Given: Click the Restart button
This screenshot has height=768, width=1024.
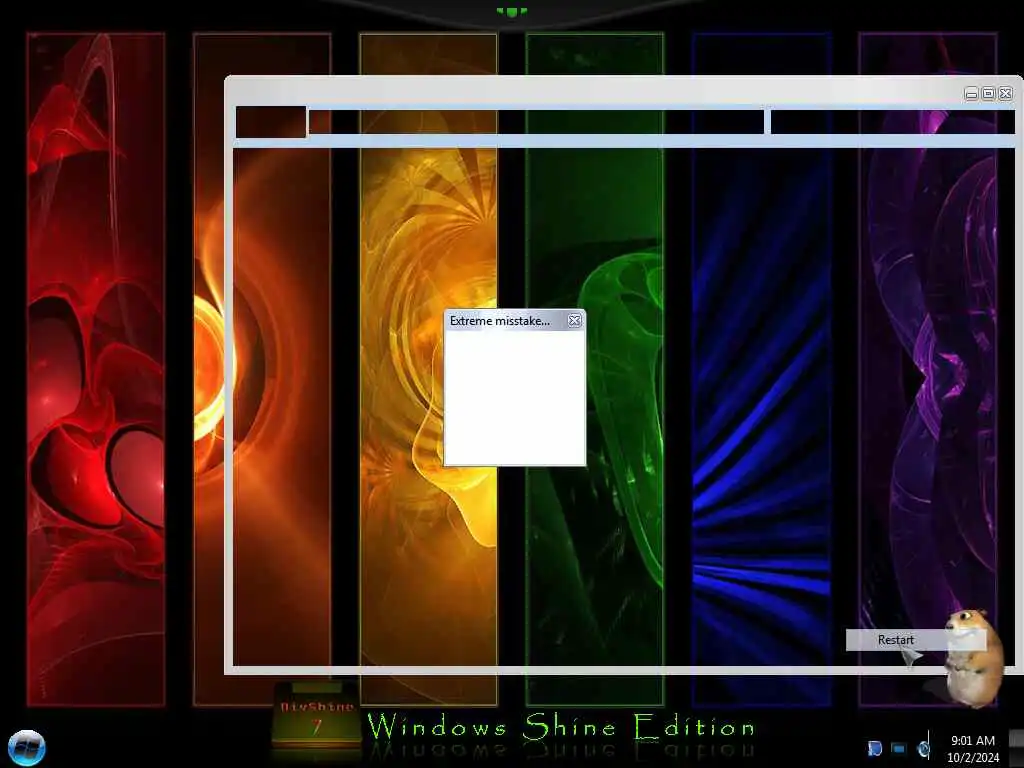Looking at the screenshot, I should [x=916, y=640].
